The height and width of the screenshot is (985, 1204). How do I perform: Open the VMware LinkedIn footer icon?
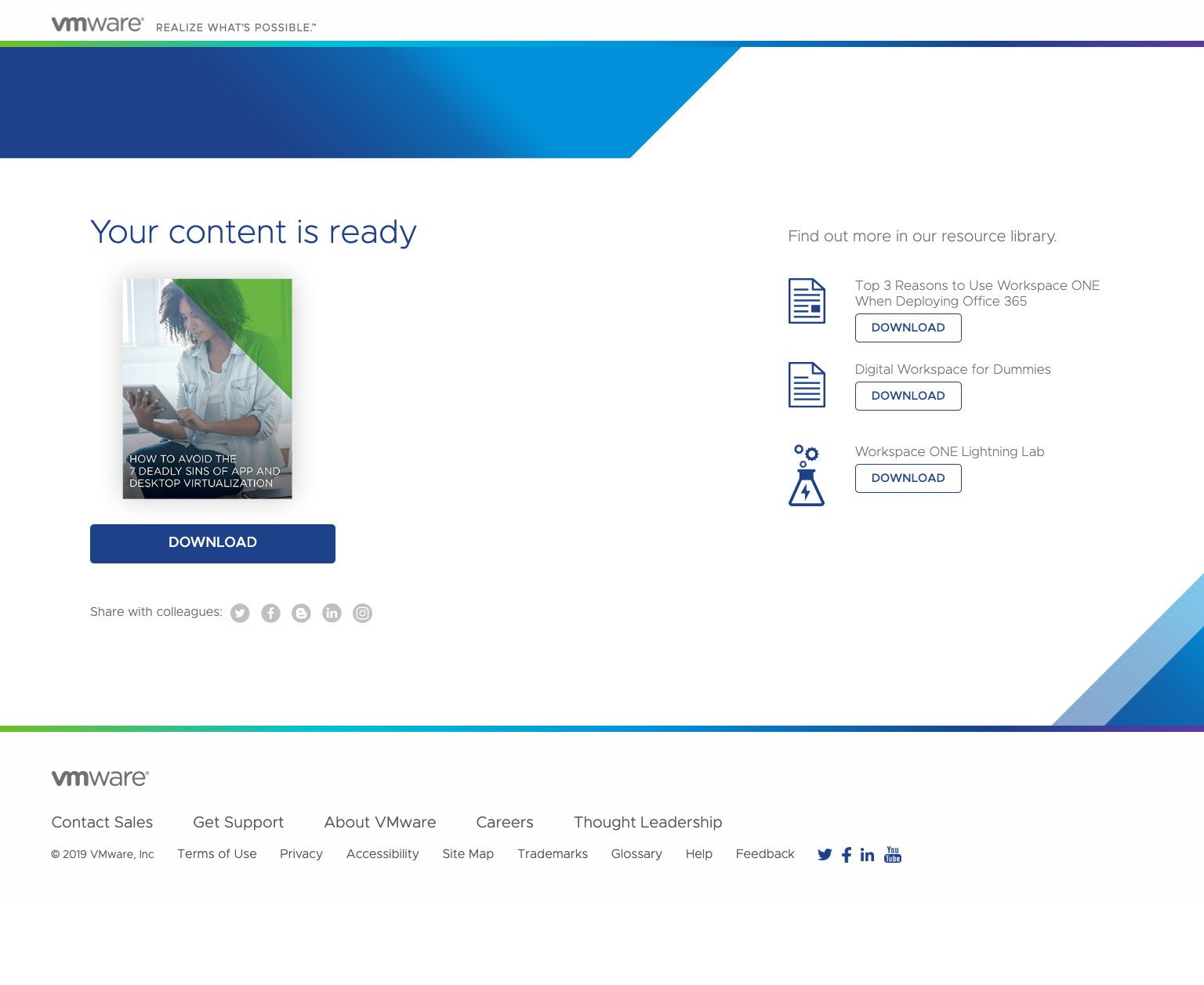(867, 855)
